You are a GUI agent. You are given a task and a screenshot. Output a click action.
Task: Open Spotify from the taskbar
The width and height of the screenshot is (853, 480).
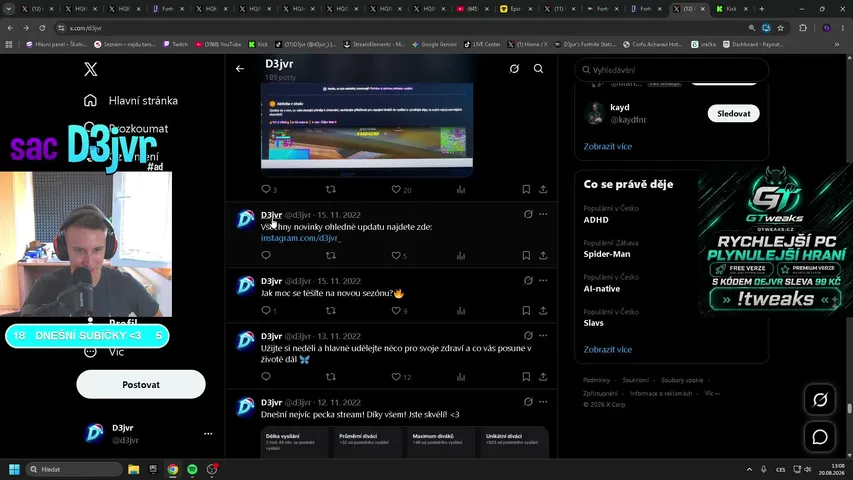(192, 469)
